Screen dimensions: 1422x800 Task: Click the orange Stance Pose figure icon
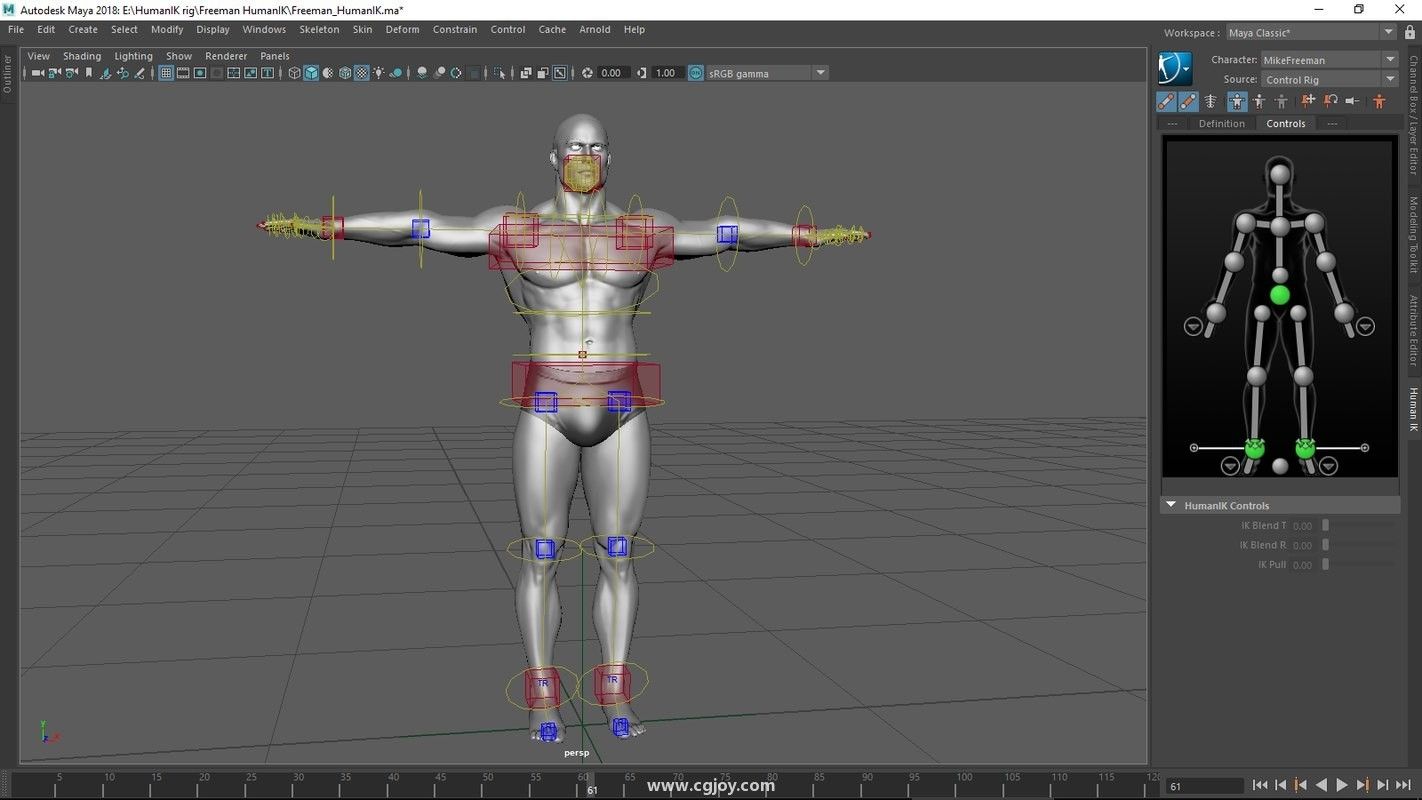(1379, 101)
